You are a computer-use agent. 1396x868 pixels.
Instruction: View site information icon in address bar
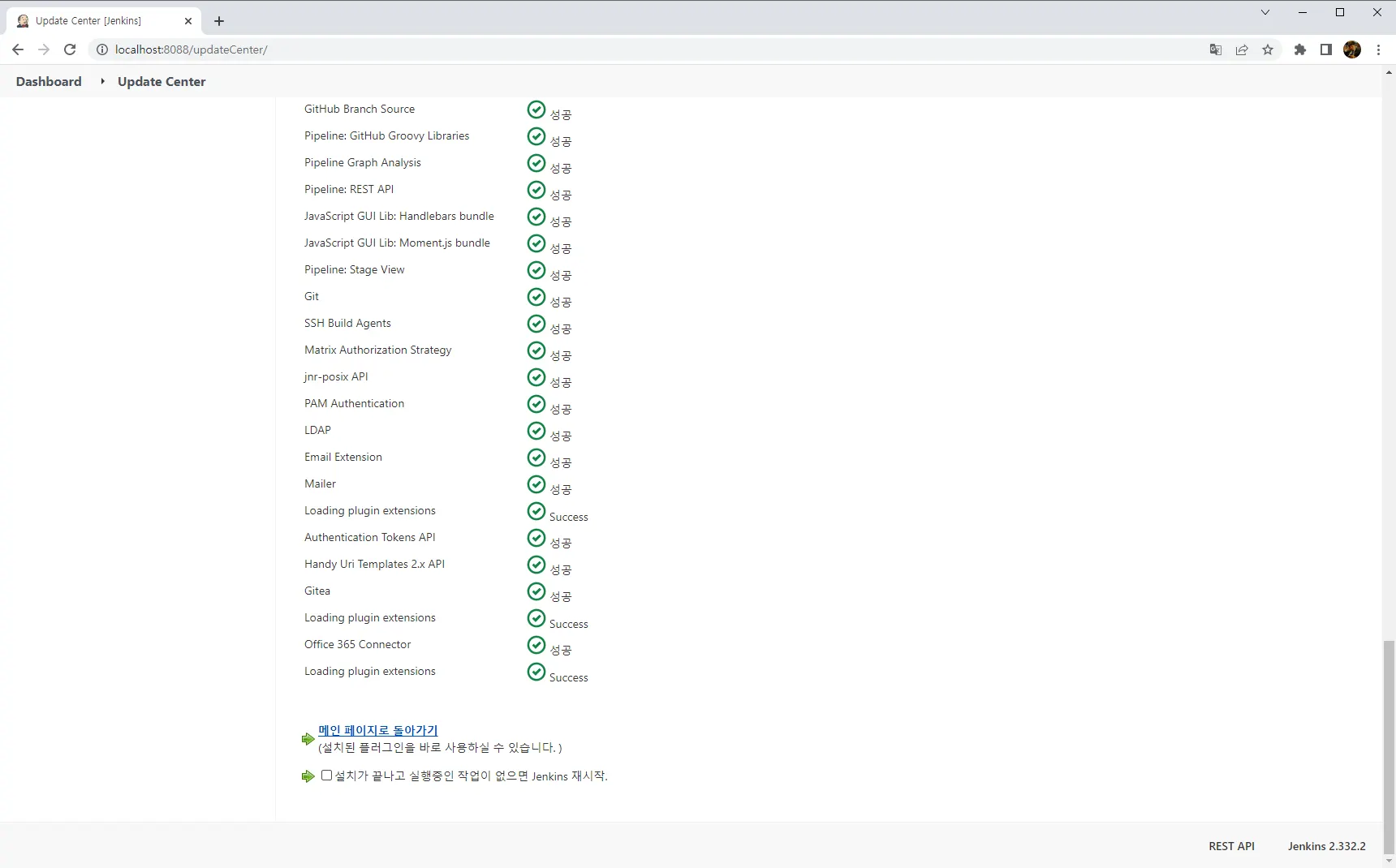[x=102, y=49]
